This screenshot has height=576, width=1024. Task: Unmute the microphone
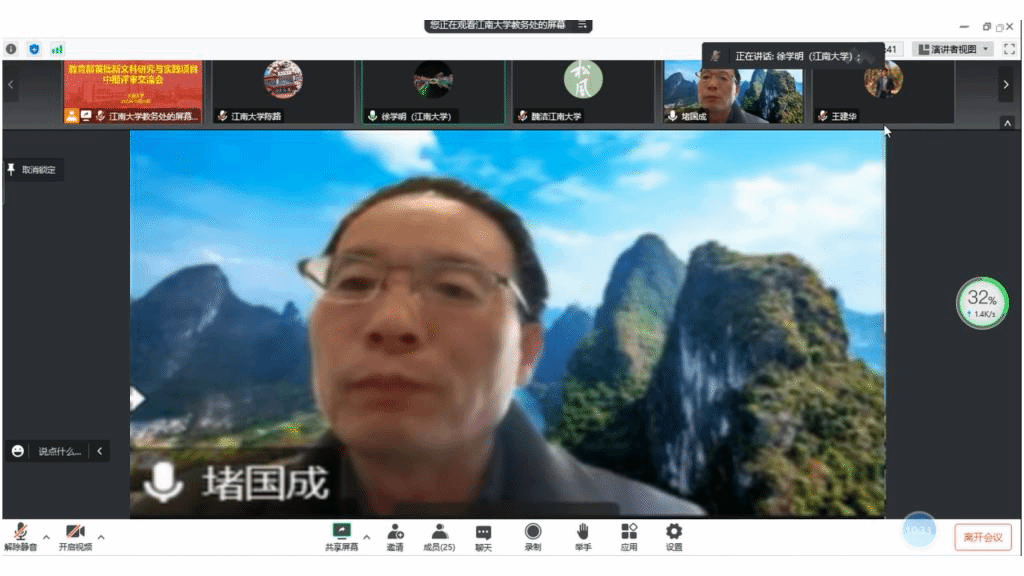click(19, 536)
